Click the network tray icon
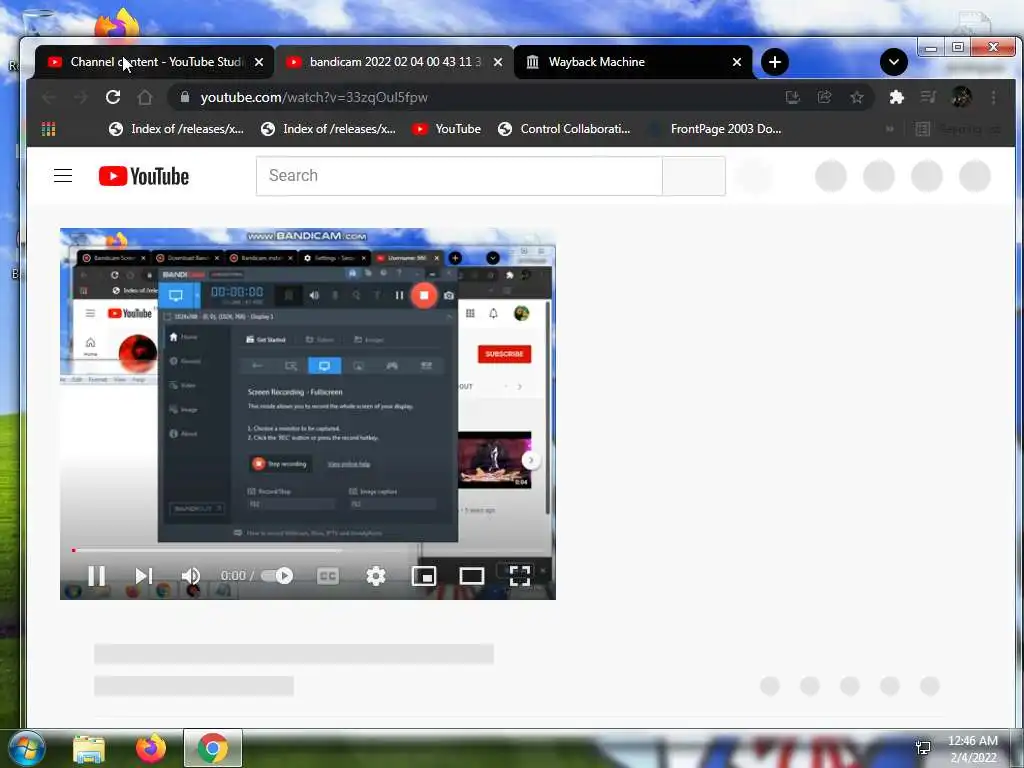1024x768 pixels. tap(923, 748)
